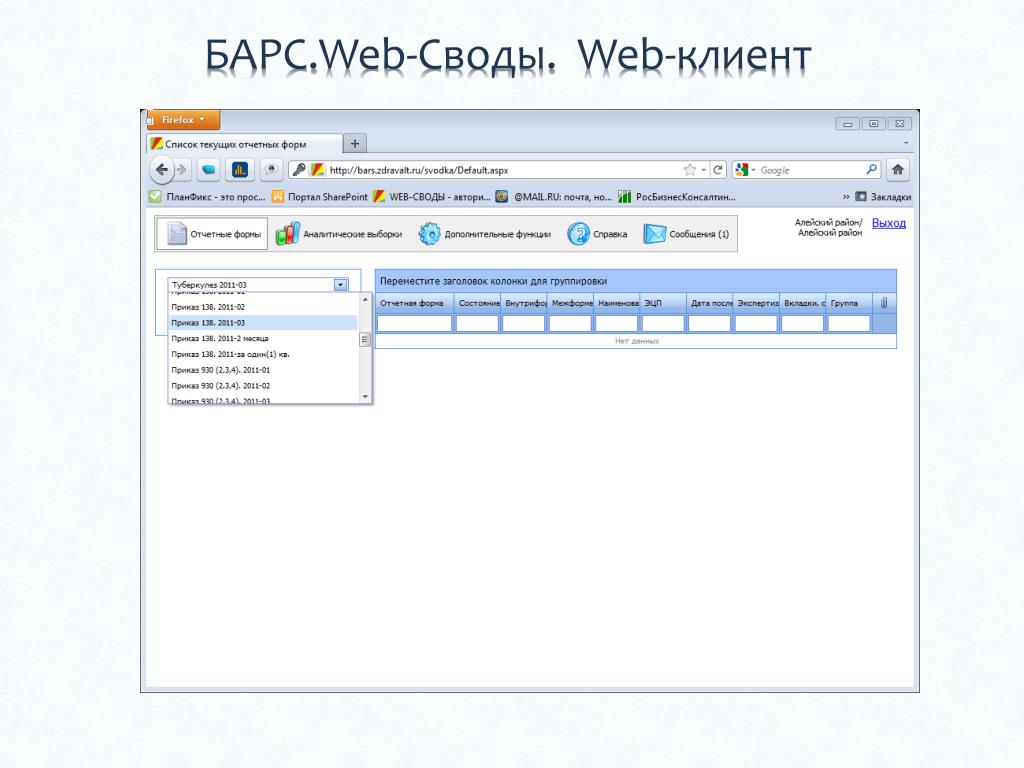Click the Google search input field
This screenshot has width=1024, height=768.
[810, 170]
